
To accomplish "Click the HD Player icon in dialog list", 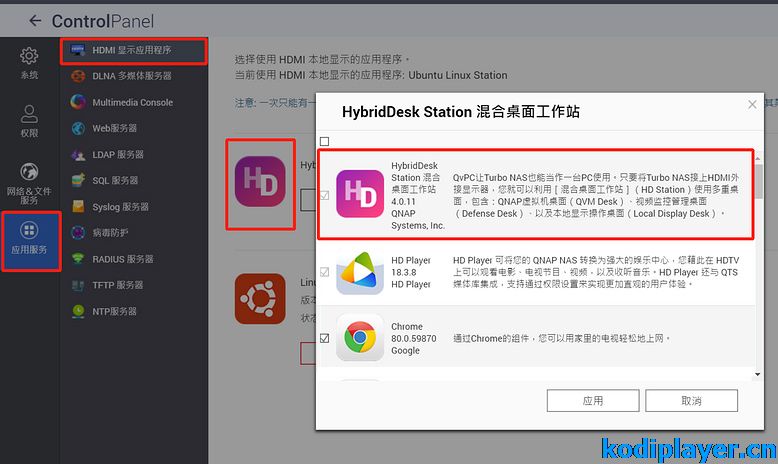I will 360,272.
